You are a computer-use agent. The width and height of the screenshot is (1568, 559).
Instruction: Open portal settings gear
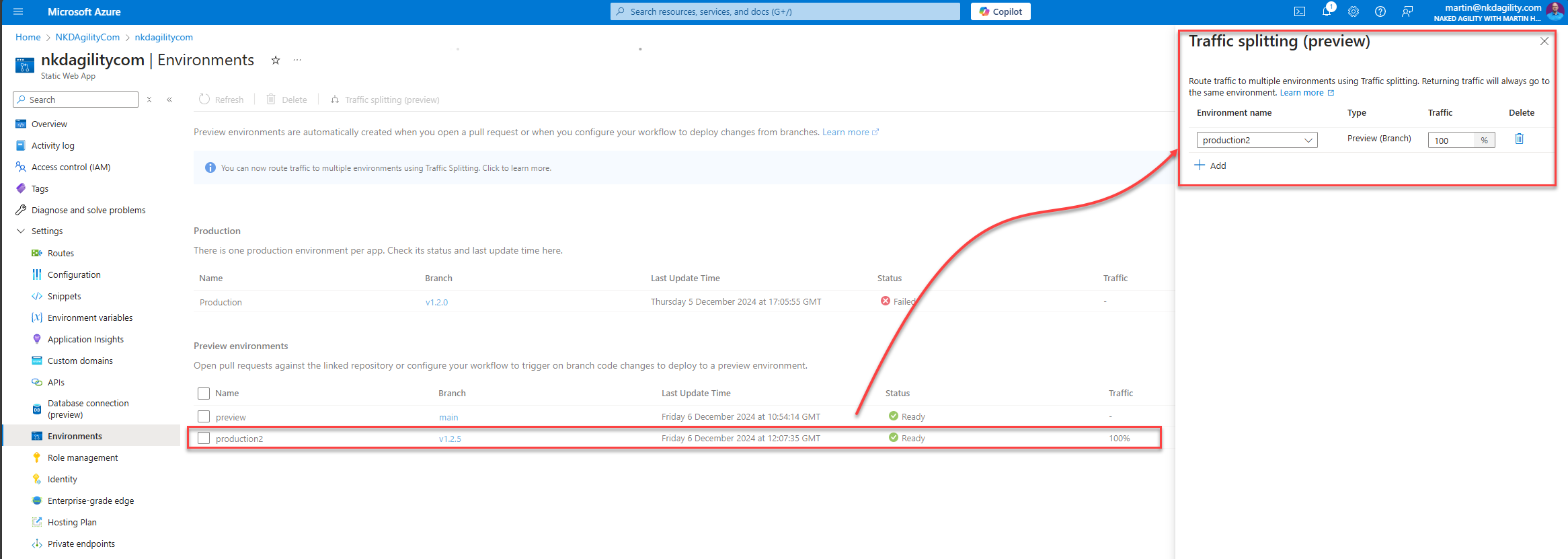coord(1354,11)
